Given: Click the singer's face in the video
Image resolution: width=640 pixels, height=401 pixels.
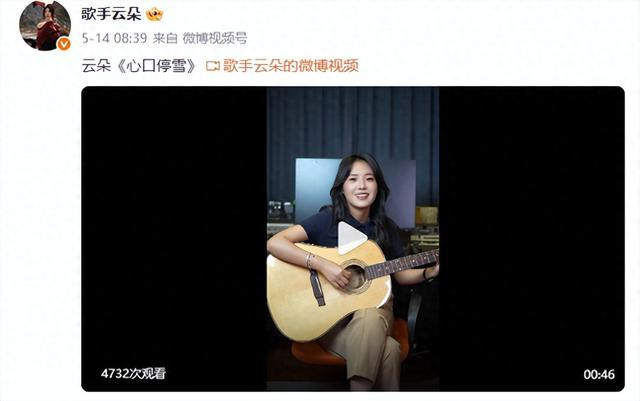Looking at the screenshot, I should [x=360, y=186].
